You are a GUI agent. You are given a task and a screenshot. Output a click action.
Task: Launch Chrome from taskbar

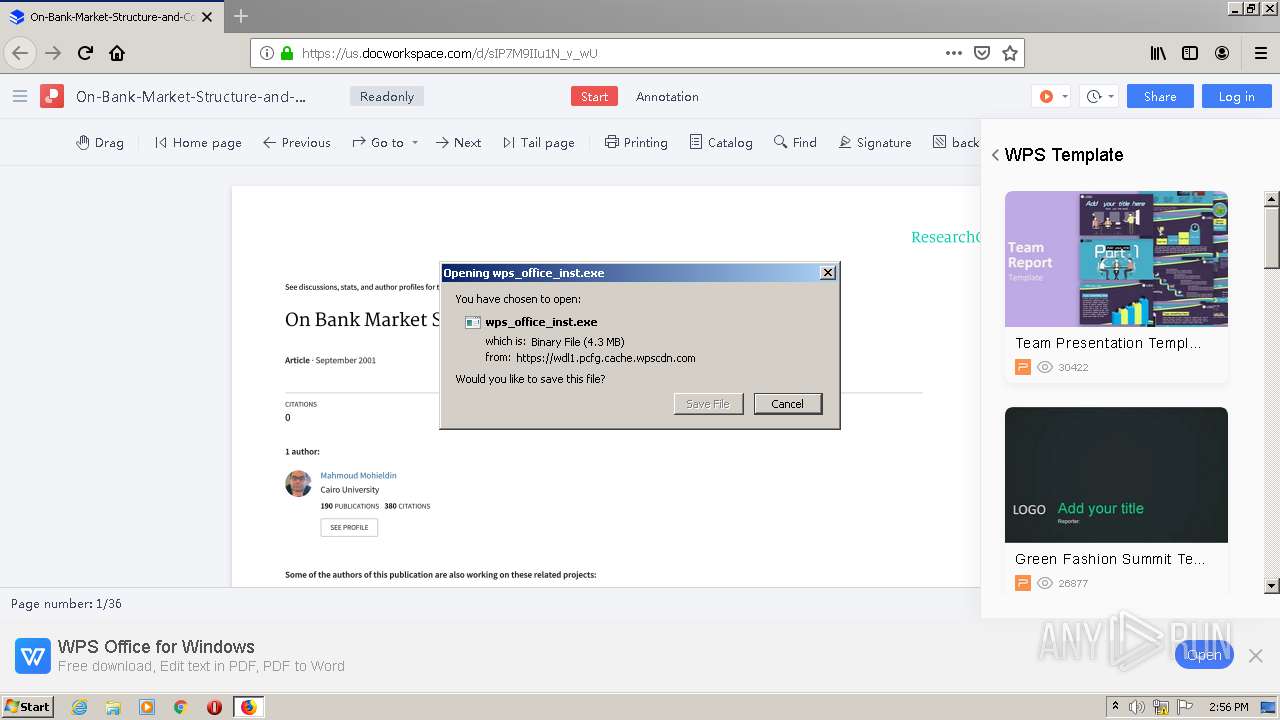pos(180,707)
